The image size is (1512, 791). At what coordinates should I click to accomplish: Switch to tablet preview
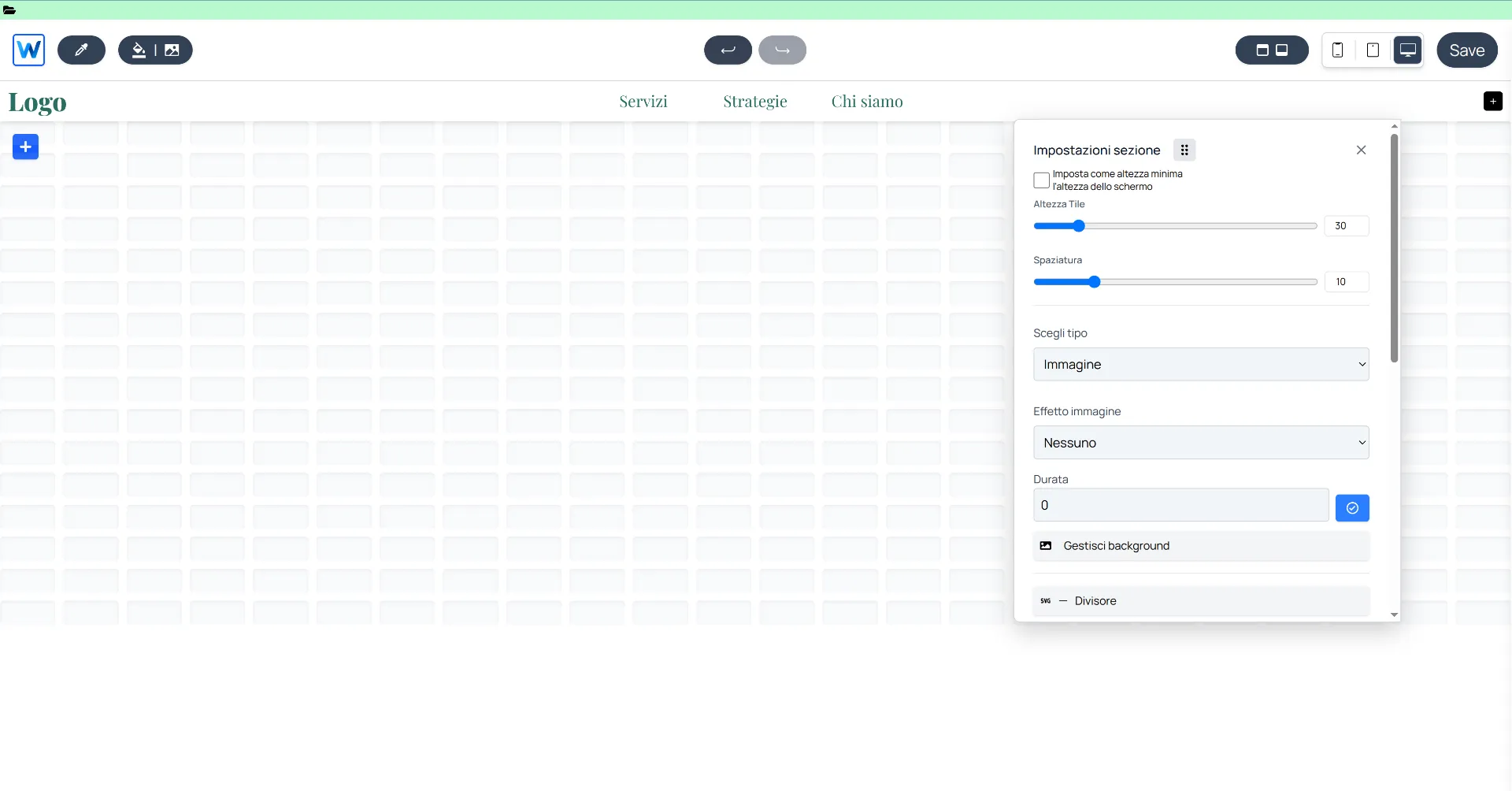pos(1373,50)
